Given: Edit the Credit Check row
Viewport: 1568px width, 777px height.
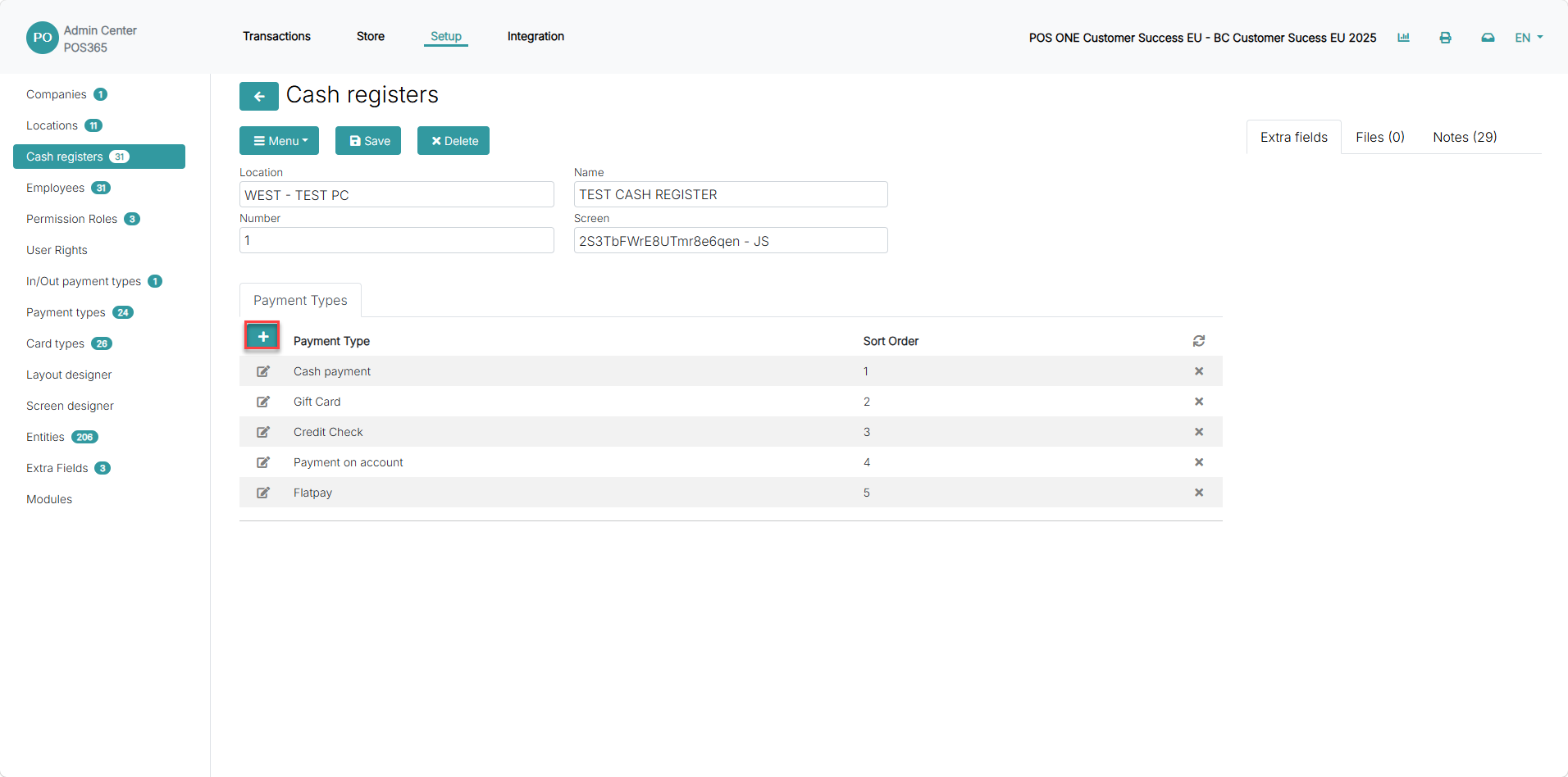Looking at the screenshot, I should pyautogui.click(x=263, y=432).
